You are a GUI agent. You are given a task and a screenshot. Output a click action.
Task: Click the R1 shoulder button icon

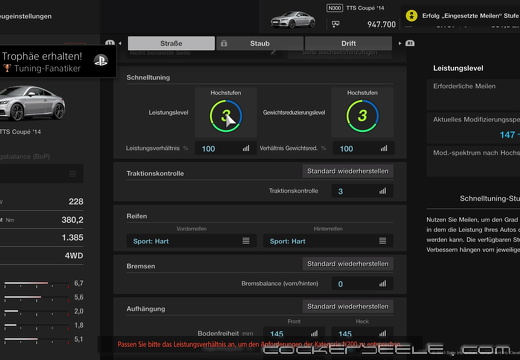click(x=410, y=43)
